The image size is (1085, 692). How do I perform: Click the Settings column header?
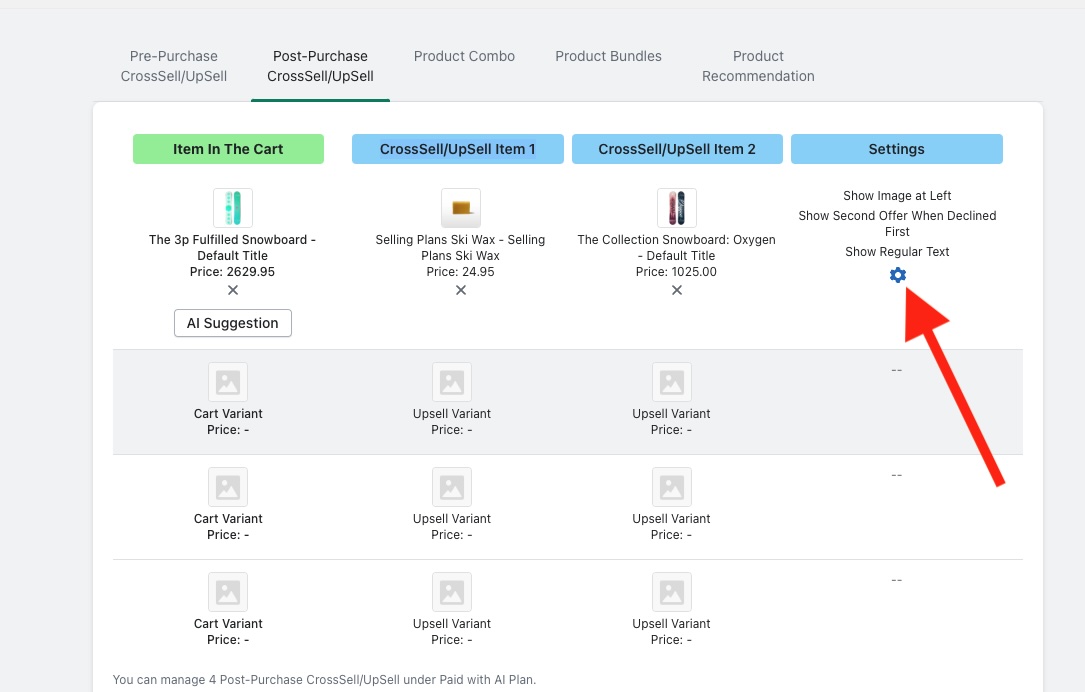[896, 149]
